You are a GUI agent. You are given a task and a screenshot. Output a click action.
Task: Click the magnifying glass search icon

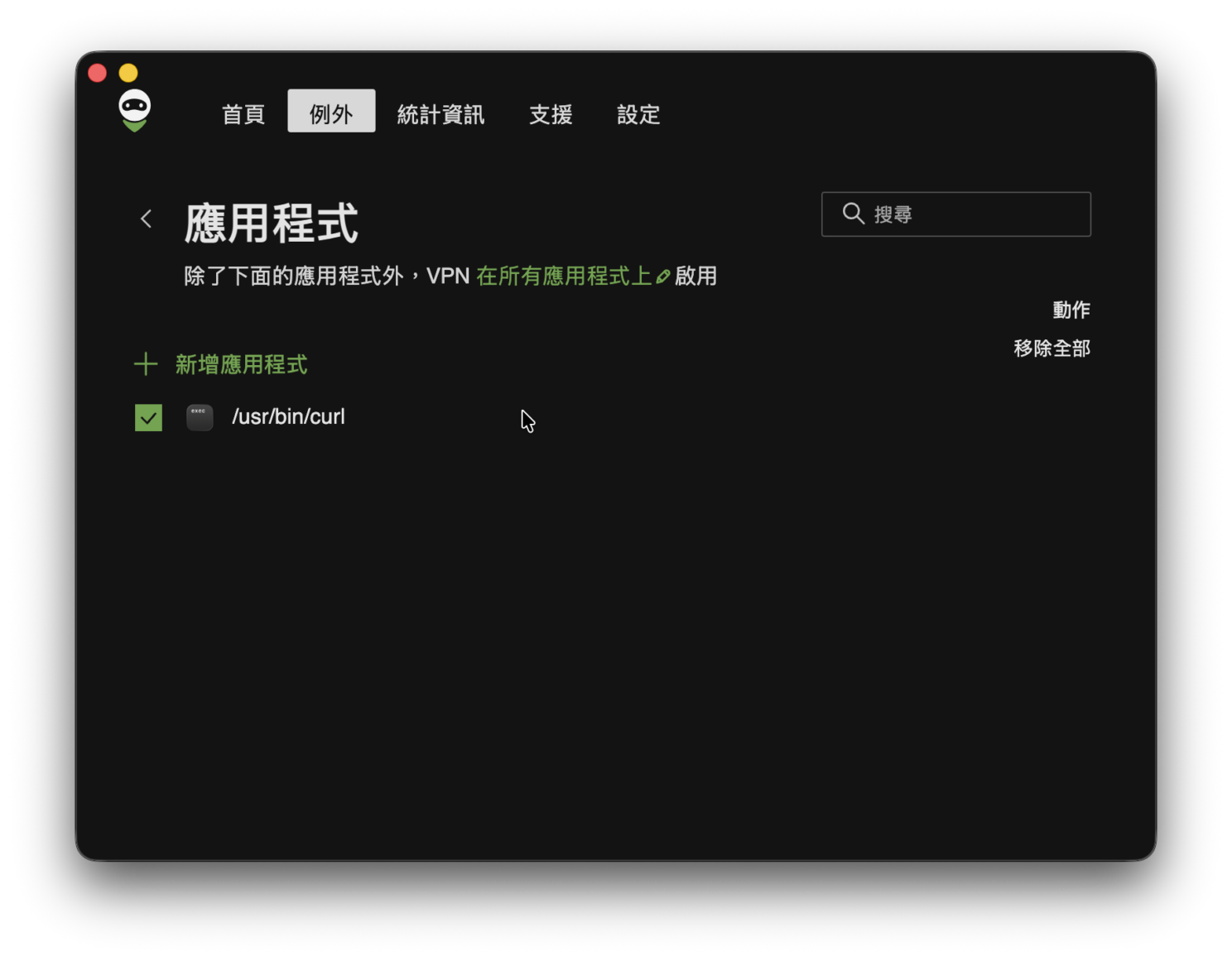pyautogui.click(x=853, y=214)
